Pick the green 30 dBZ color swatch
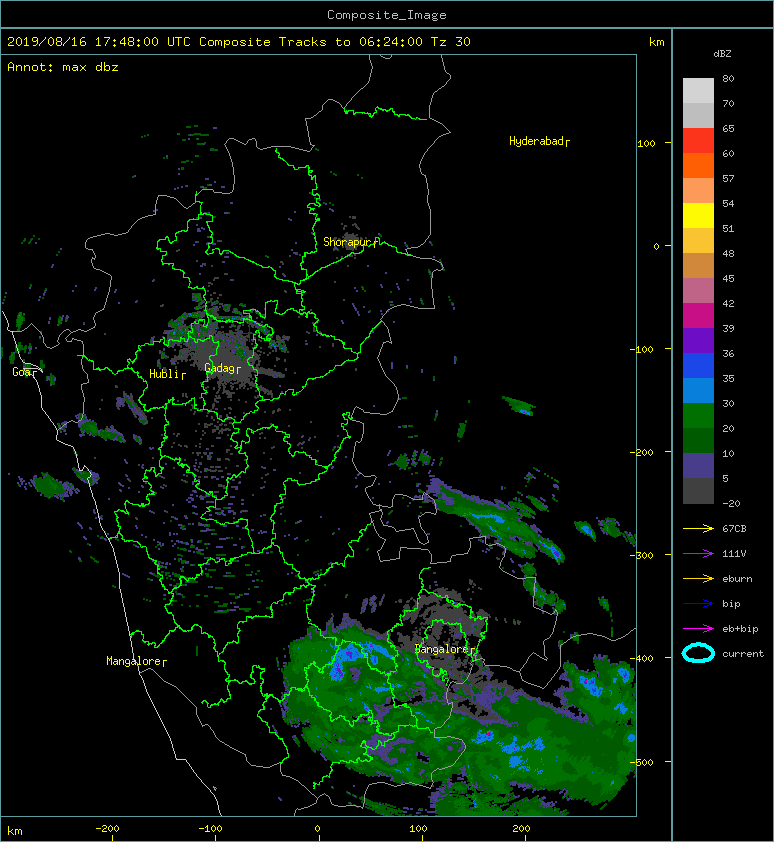 [698, 415]
